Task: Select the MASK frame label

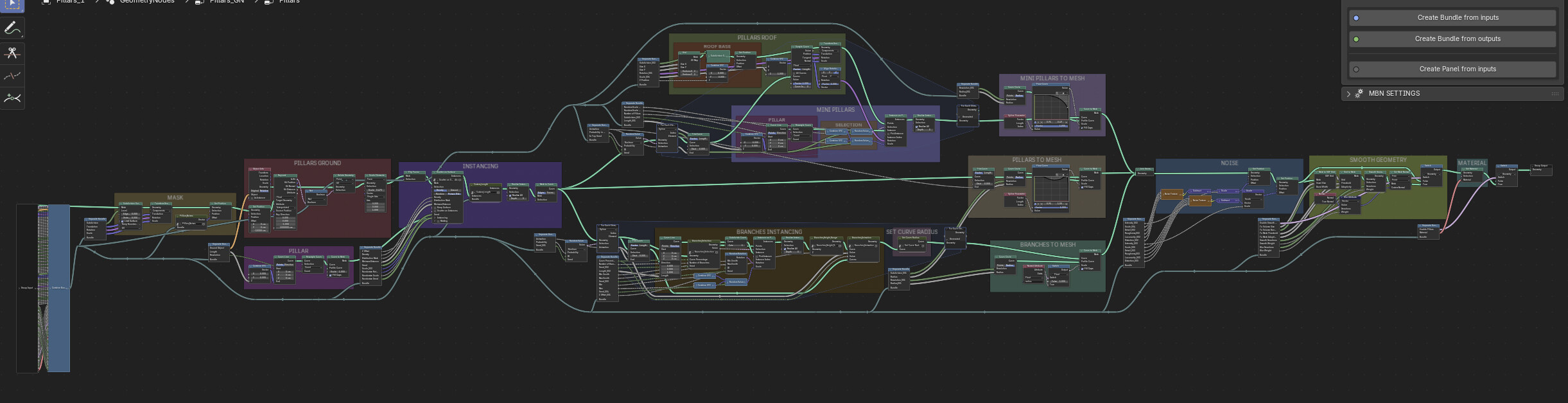Action: (x=175, y=198)
